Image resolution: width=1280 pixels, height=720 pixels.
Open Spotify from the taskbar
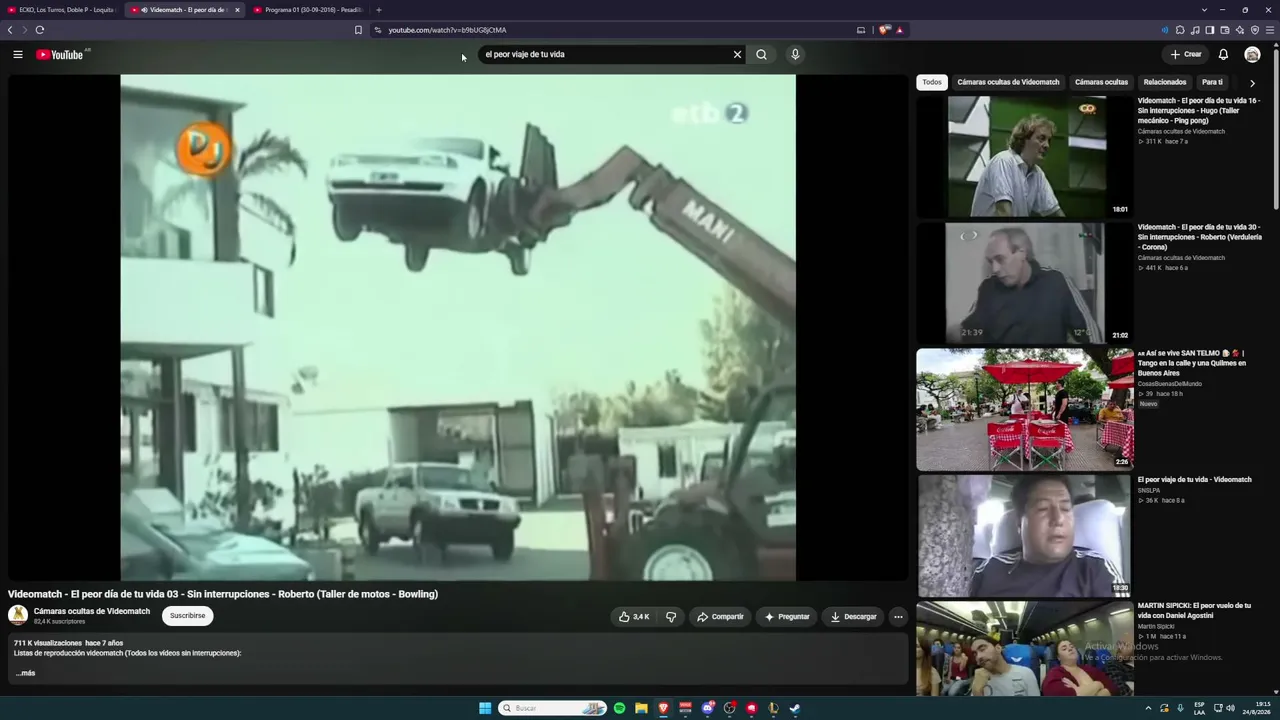pyautogui.click(x=619, y=708)
